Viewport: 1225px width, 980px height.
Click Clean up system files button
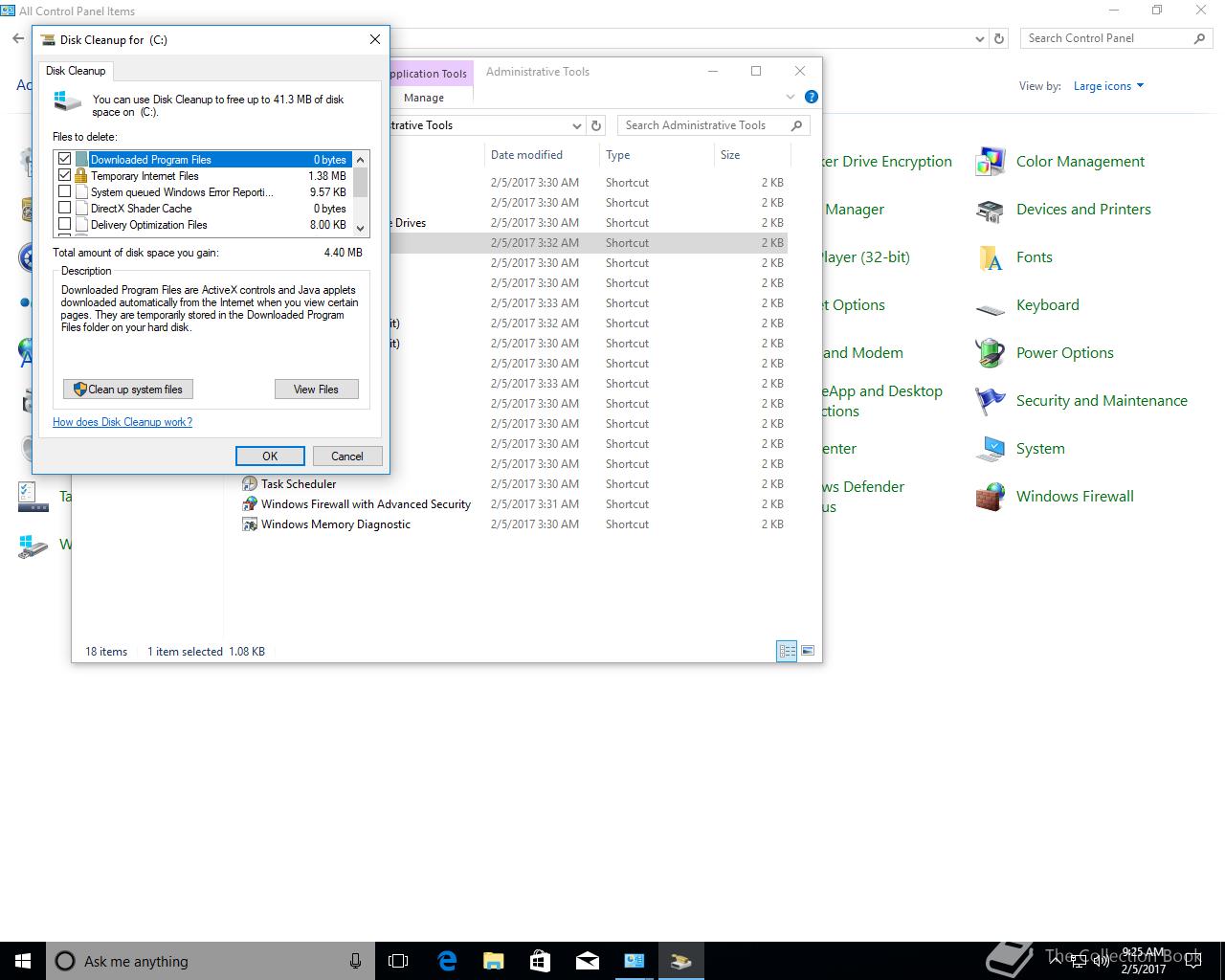tap(128, 390)
